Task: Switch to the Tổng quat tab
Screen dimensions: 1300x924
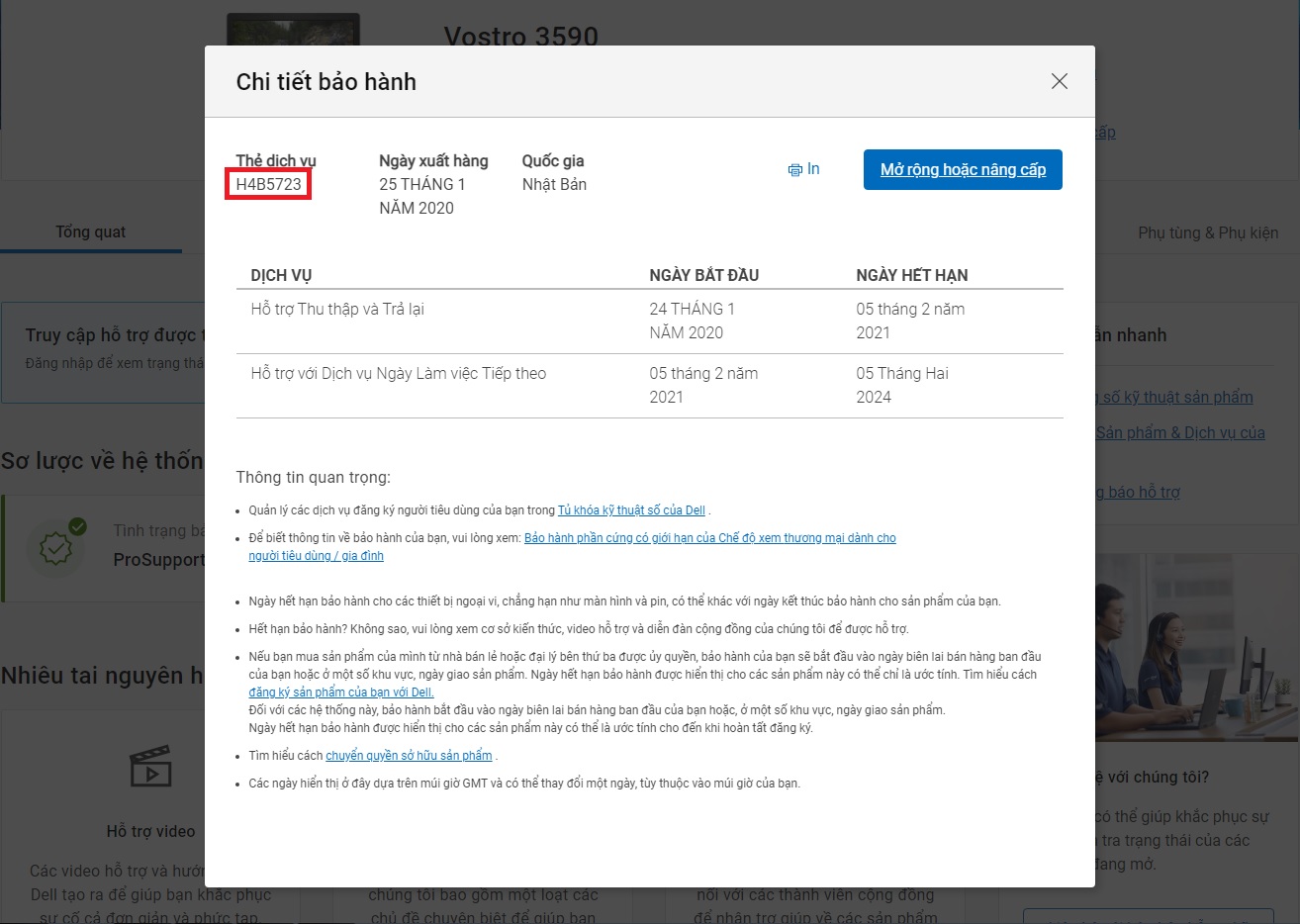Action: 91,231
